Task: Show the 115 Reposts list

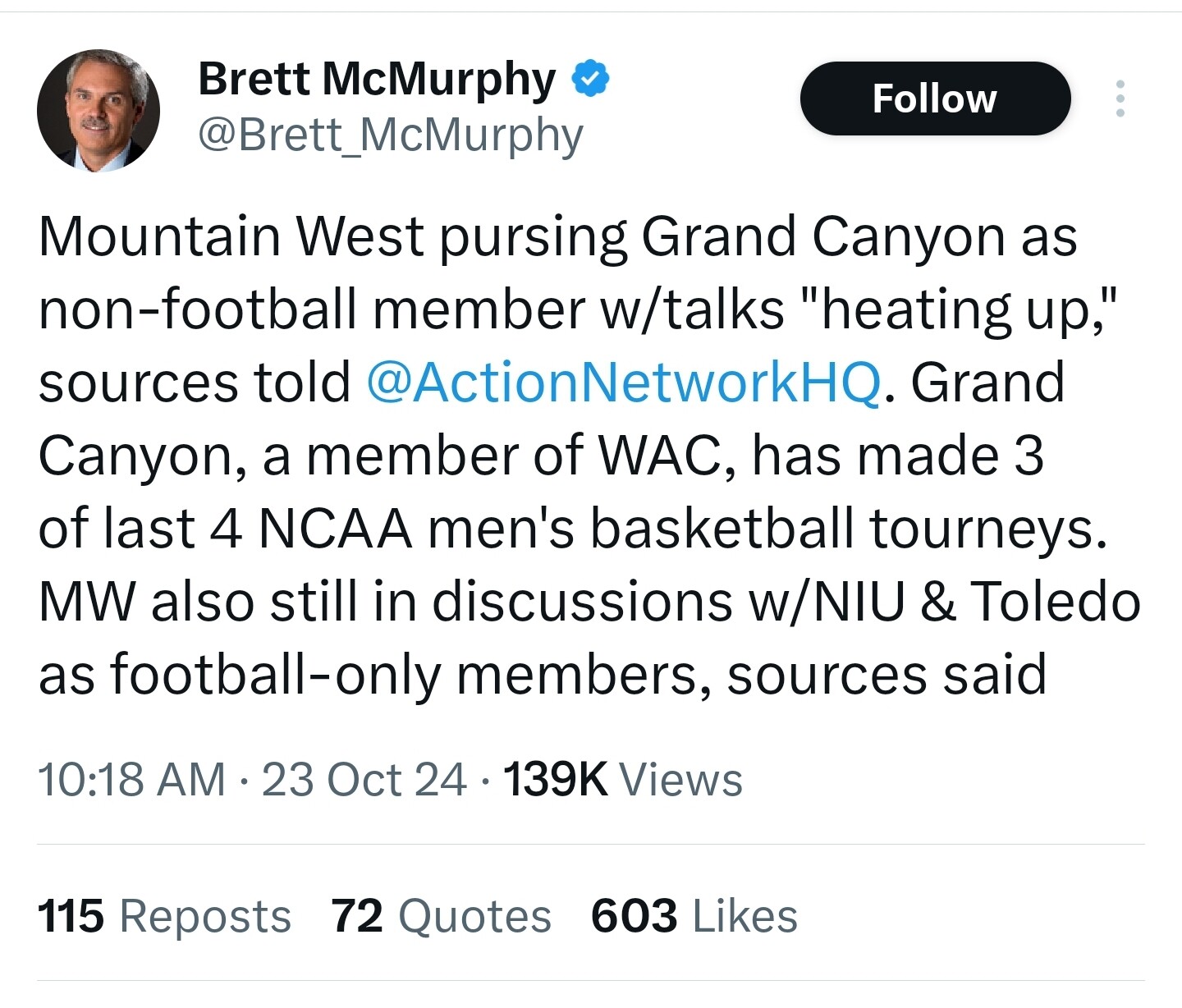Action: 164,916
